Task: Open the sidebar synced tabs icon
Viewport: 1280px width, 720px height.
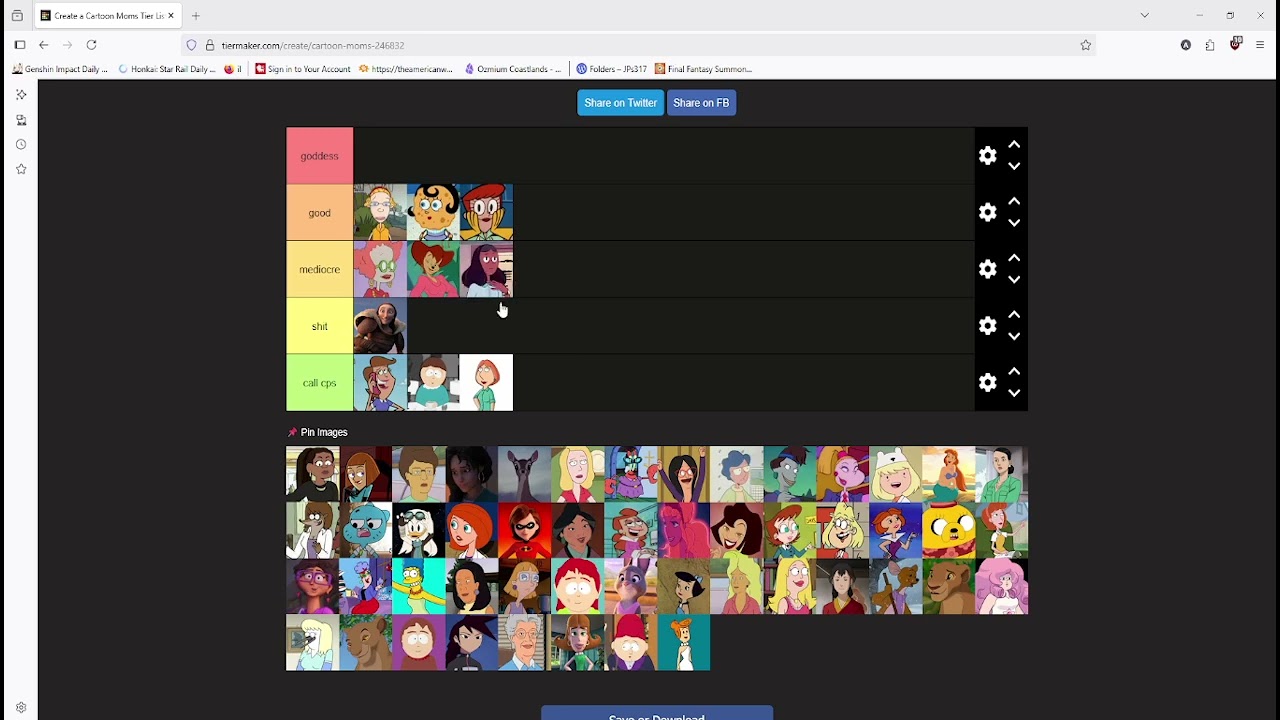Action: (21, 120)
